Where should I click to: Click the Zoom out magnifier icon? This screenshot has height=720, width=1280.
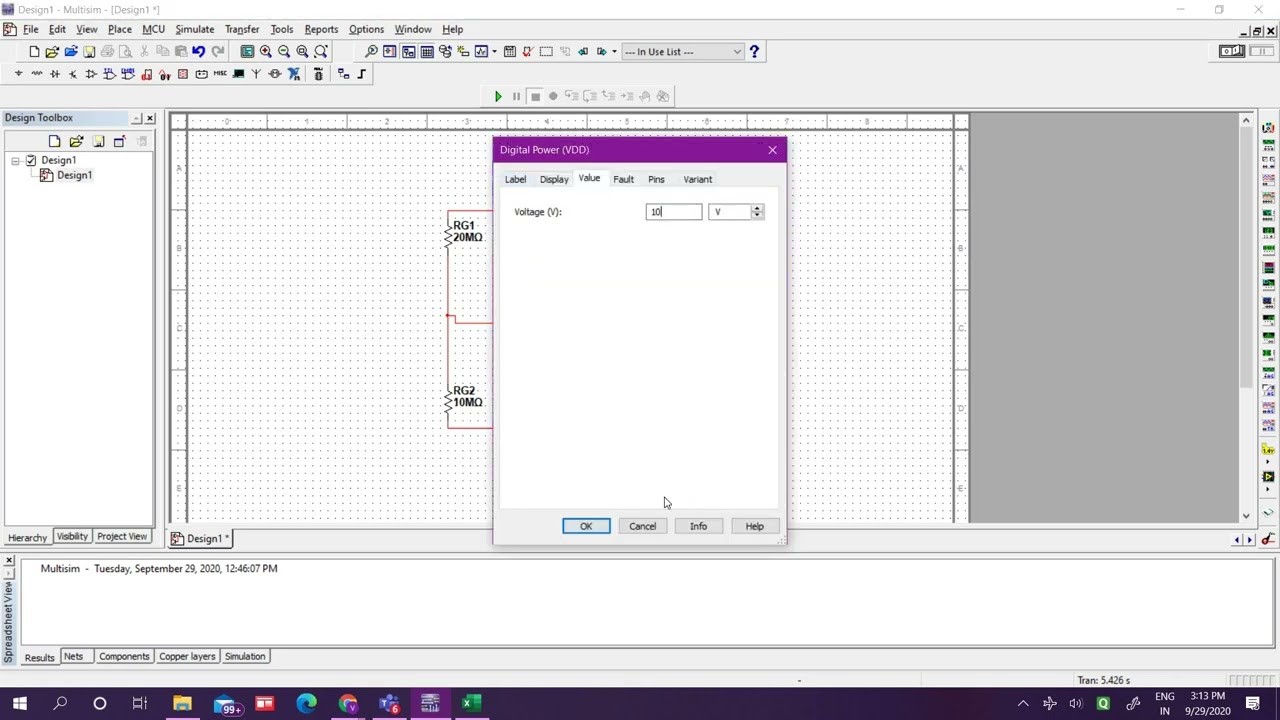pyautogui.click(x=284, y=51)
